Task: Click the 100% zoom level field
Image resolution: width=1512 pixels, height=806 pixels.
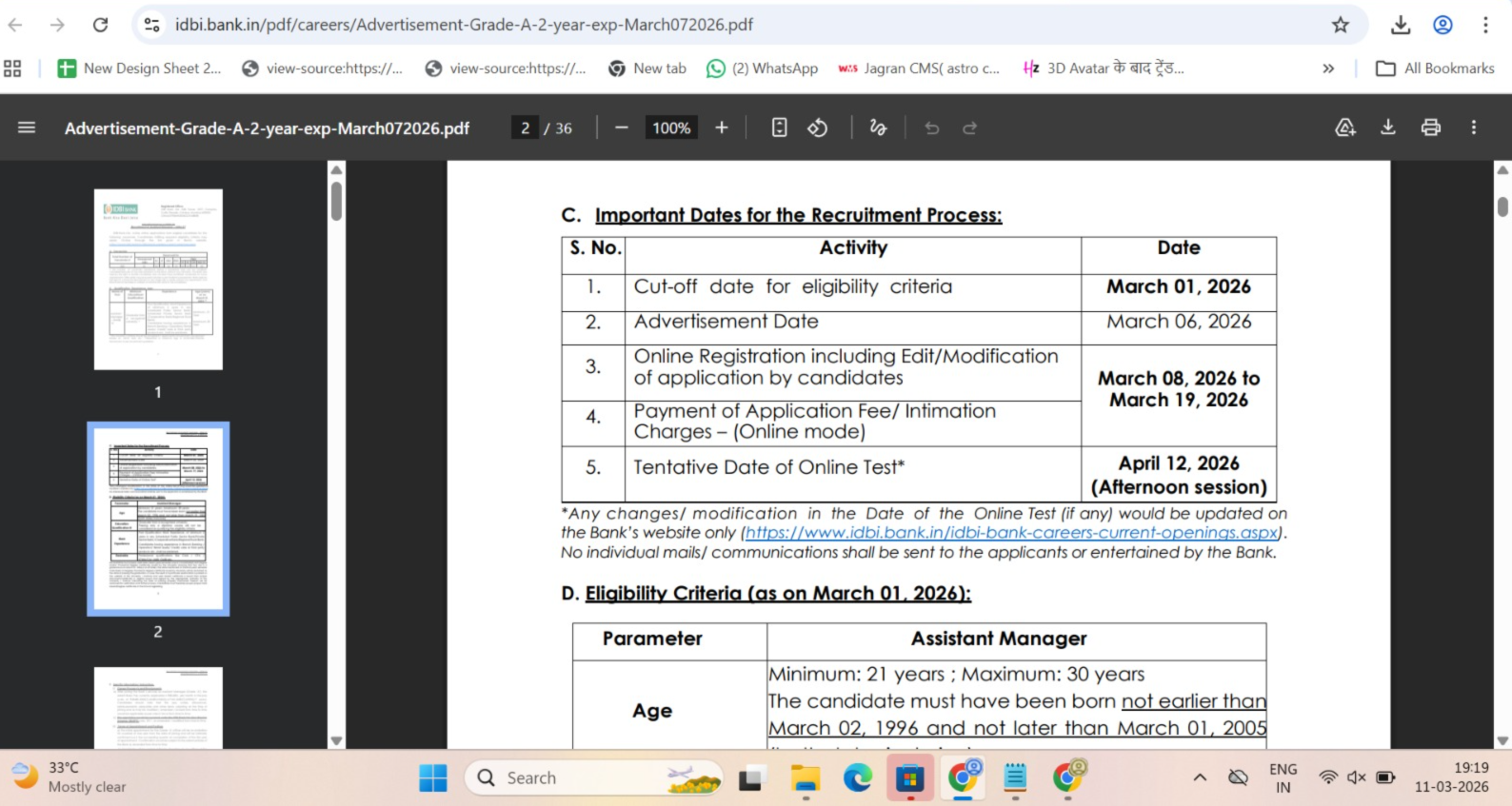Action: (671, 128)
